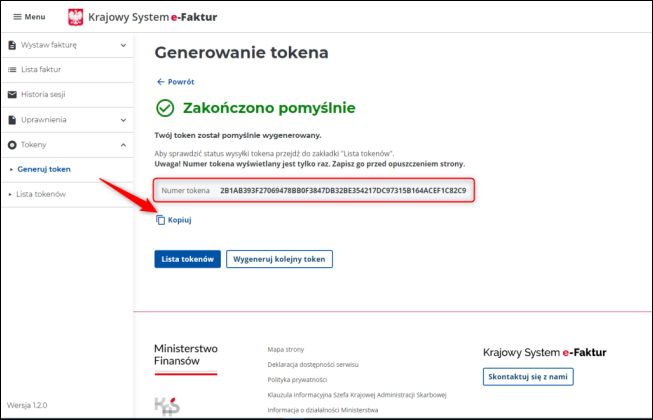This screenshot has width=653, height=420.
Task: Click the copy icon beside Kopiuj
Action: pos(160,219)
